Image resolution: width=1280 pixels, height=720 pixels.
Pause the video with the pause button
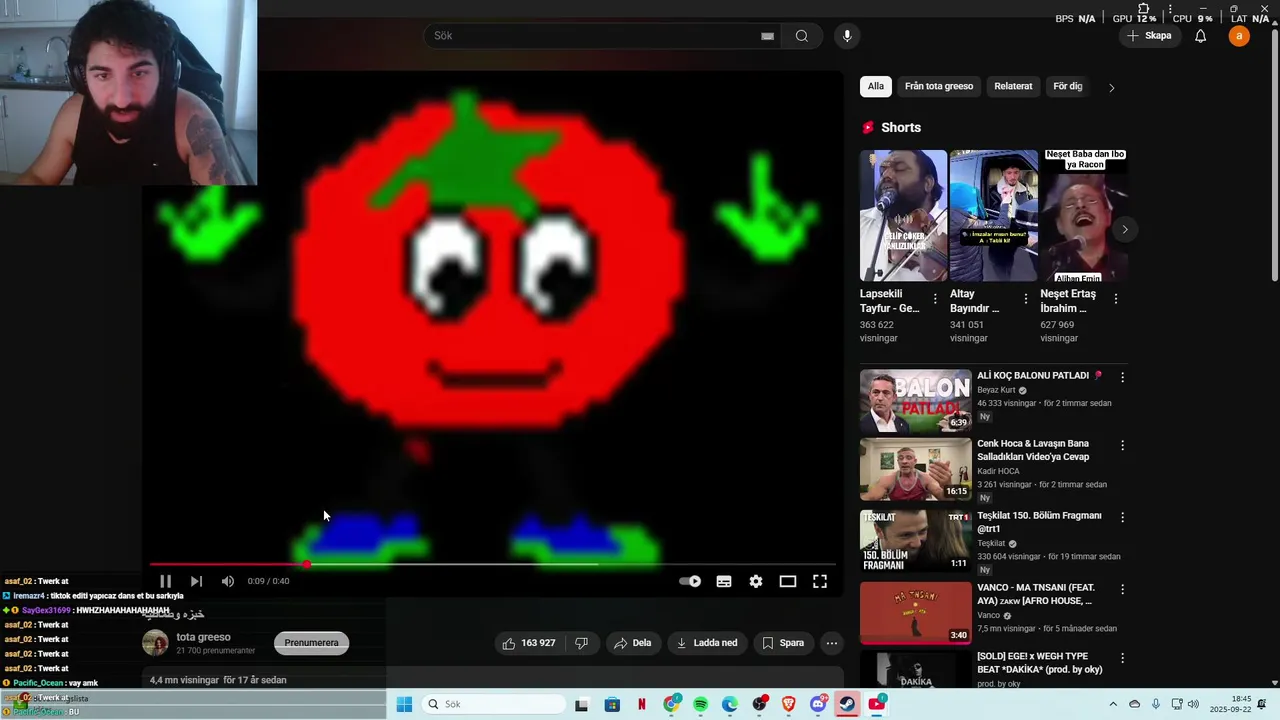[165, 581]
